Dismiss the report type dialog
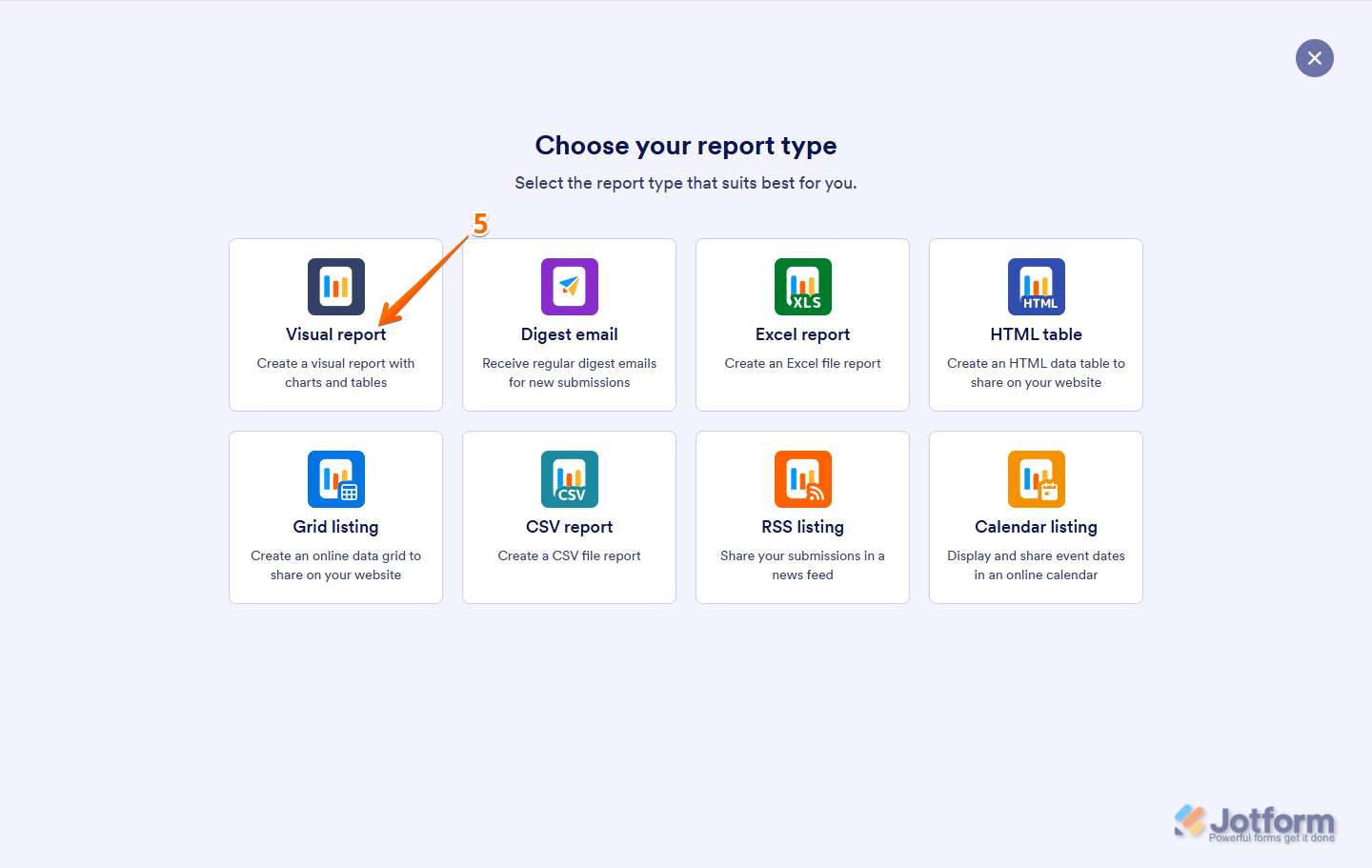This screenshot has width=1372, height=868. [1315, 58]
